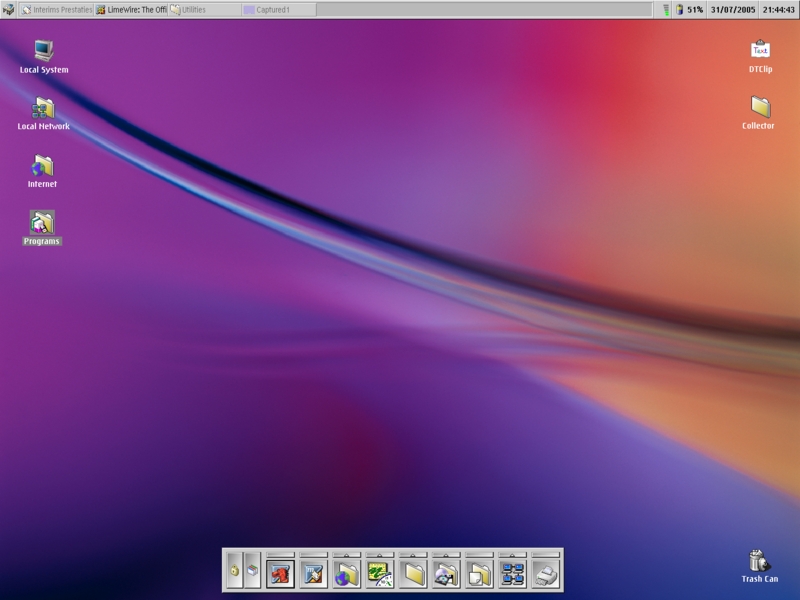Viewport: 800px width, 600px height.
Task: Select the Internet folder on desktop
Action: click(x=42, y=166)
